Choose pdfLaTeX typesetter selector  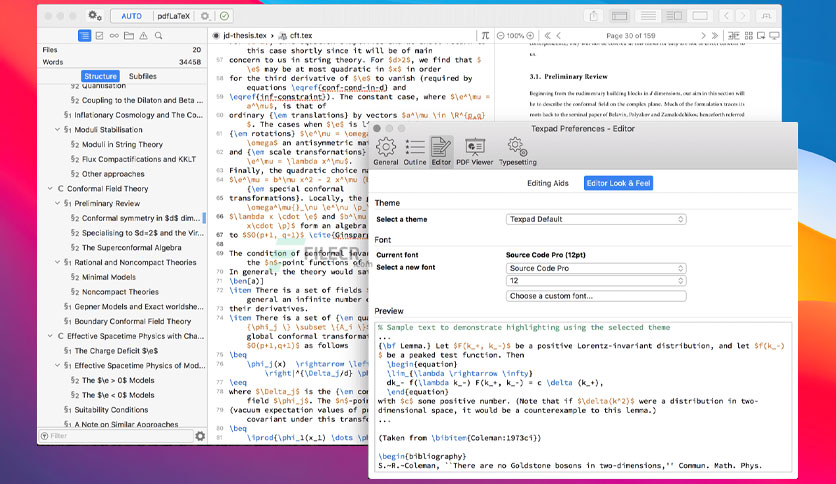[173, 16]
